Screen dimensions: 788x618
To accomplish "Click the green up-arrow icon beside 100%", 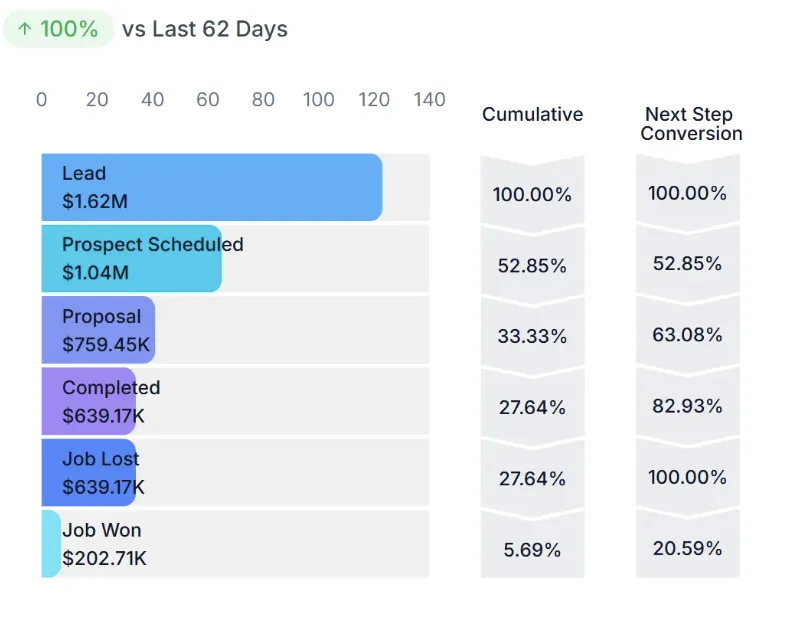I will click(x=24, y=29).
